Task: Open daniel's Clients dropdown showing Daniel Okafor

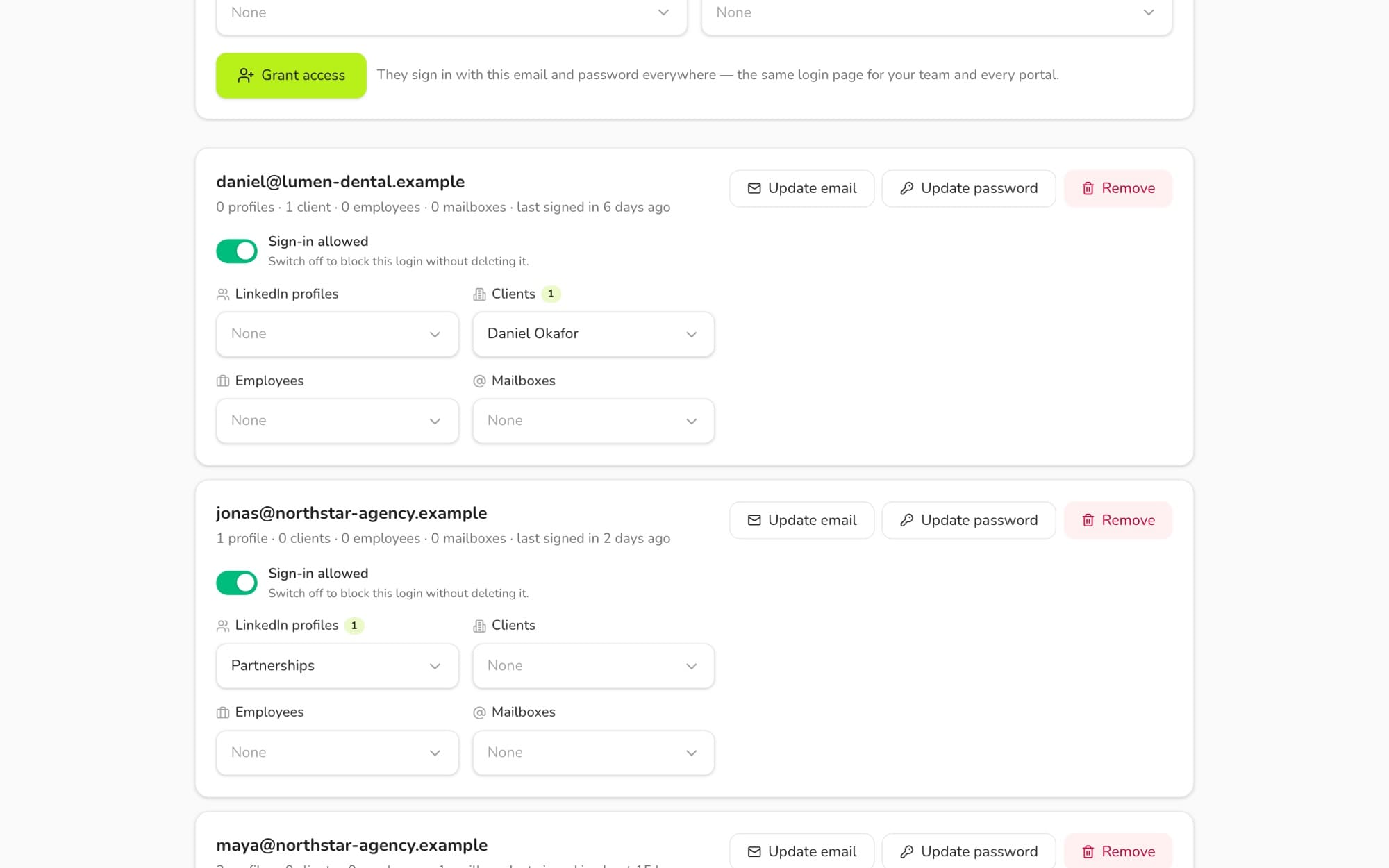Action: 594,334
